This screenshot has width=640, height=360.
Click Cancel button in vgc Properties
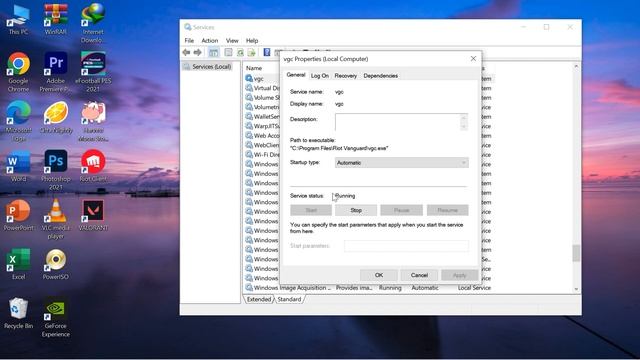(419, 275)
